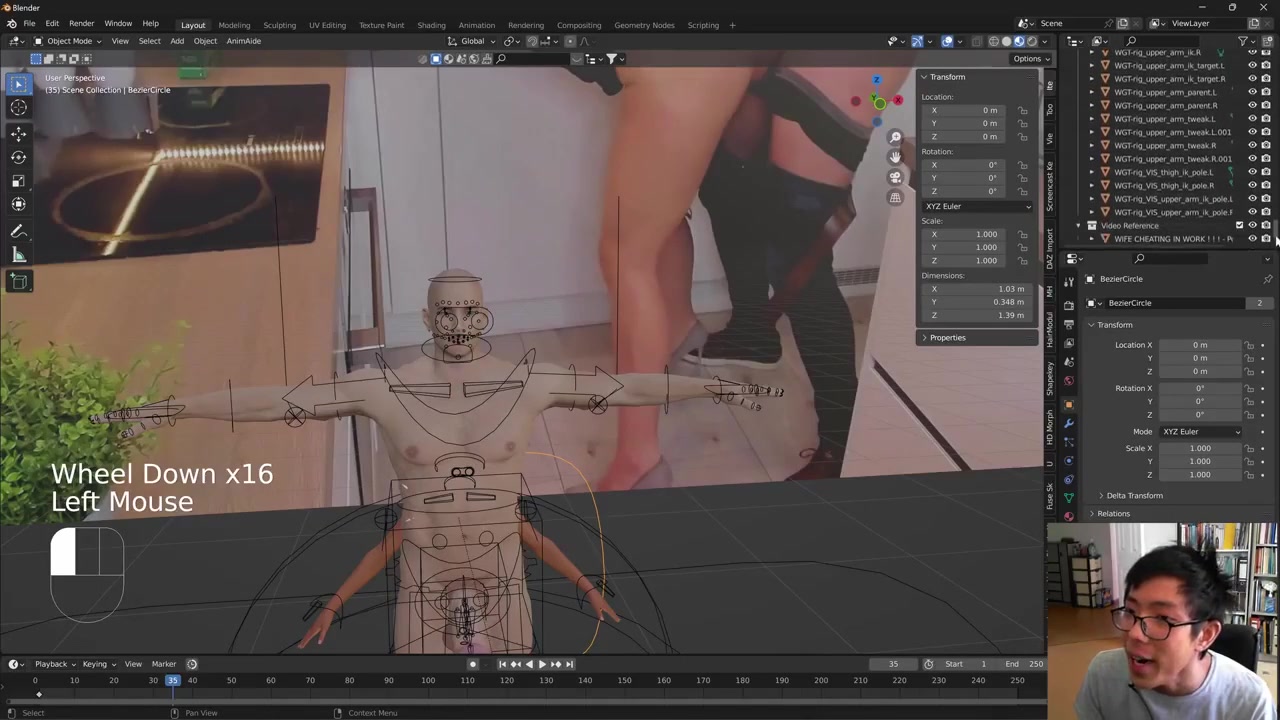The image size is (1280, 720).
Task: Choose the Measure tool
Action: [x=18, y=255]
